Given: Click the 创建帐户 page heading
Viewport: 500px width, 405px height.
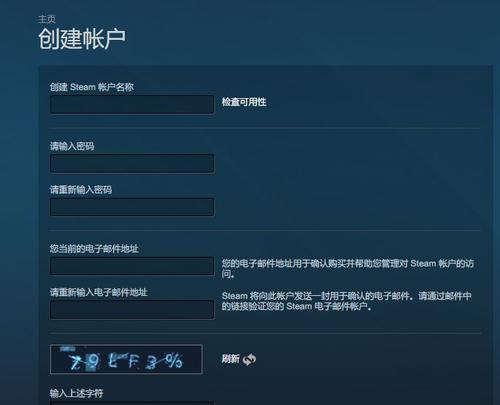Looking at the screenshot, I should click(x=82, y=39).
